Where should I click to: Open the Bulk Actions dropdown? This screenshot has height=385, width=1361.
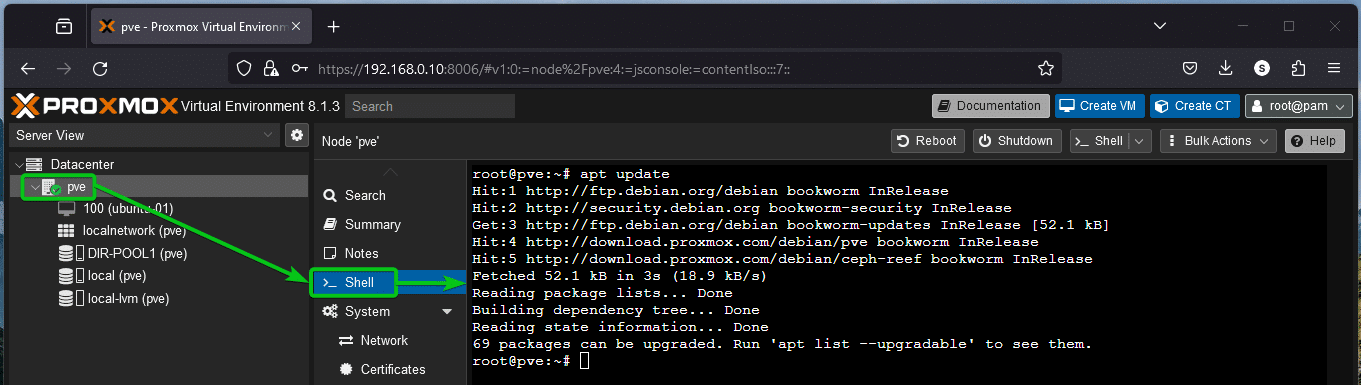pyautogui.click(x=1218, y=141)
